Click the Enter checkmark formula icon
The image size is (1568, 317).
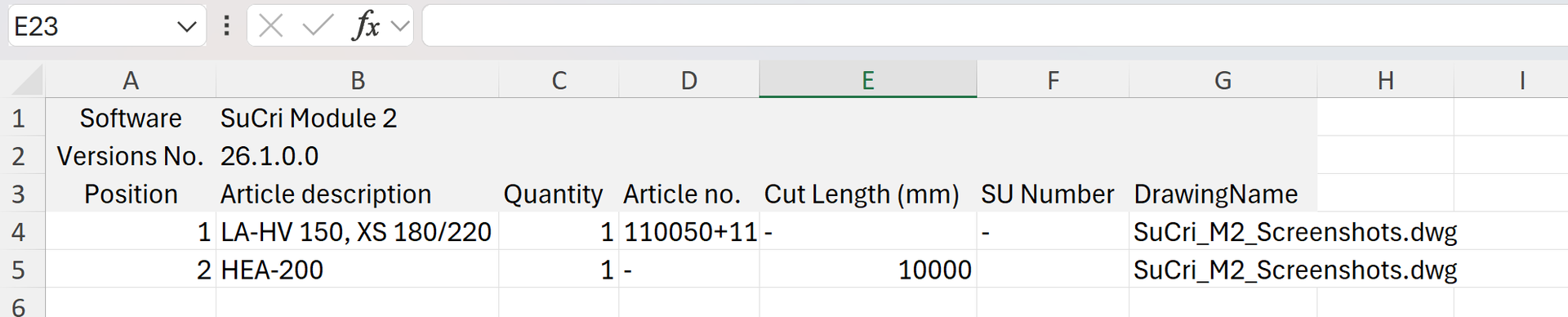317,27
